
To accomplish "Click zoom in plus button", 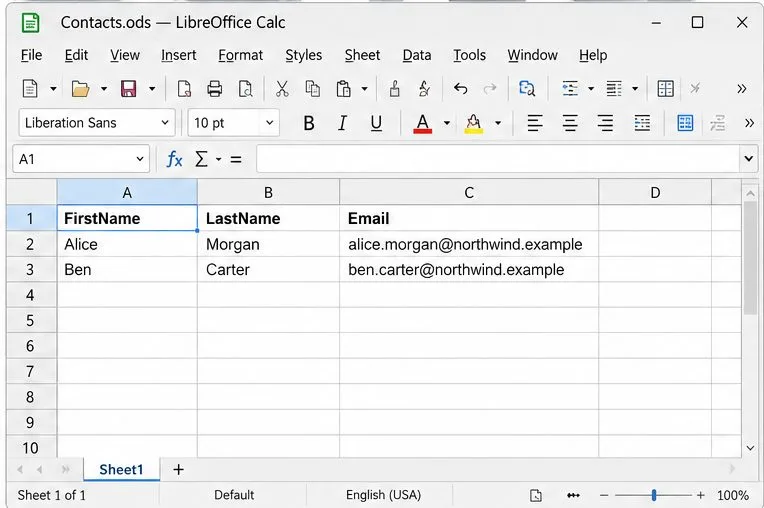I will (701, 495).
